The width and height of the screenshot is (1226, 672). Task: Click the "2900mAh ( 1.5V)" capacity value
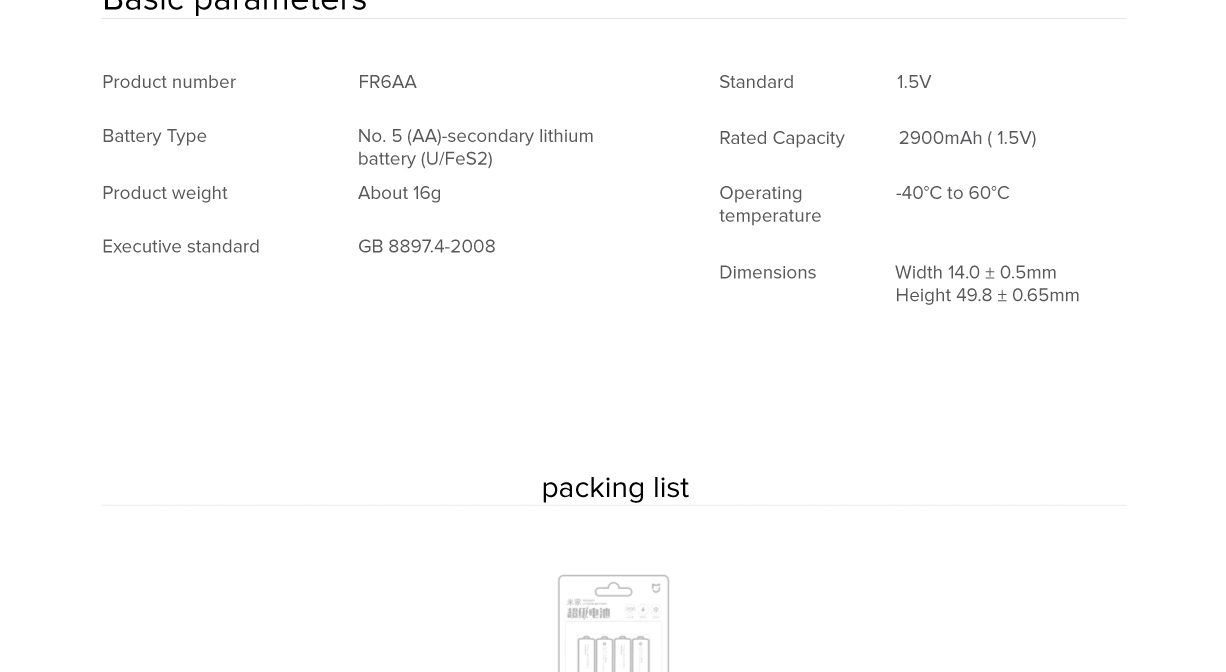point(967,138)
